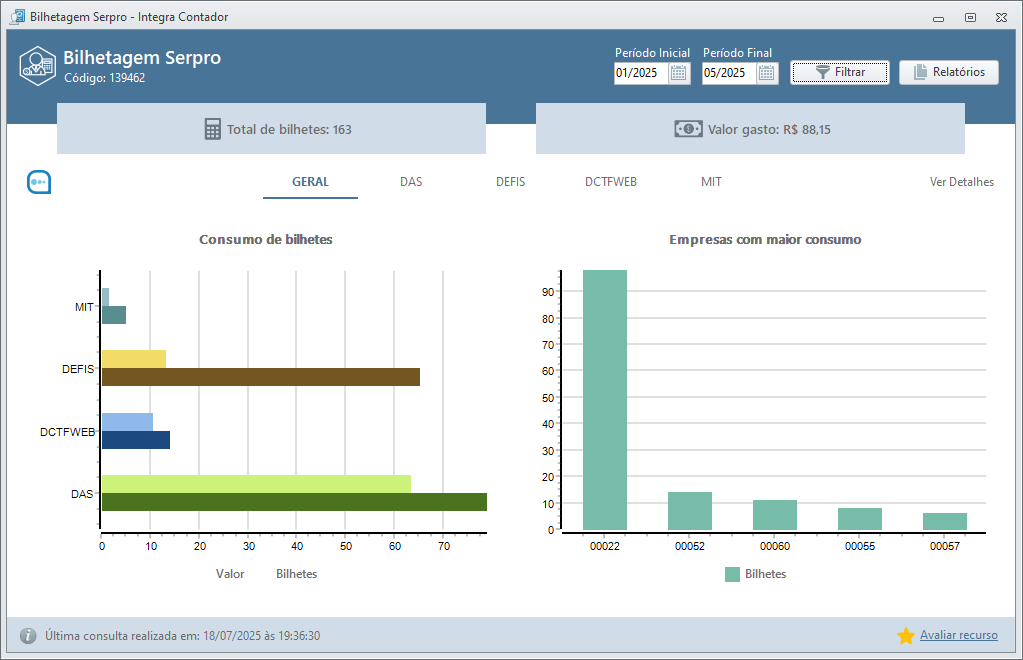The height and width of the screenshot is (660, 1023).
Task: Click the info icon in status bar
Action: 28,636
